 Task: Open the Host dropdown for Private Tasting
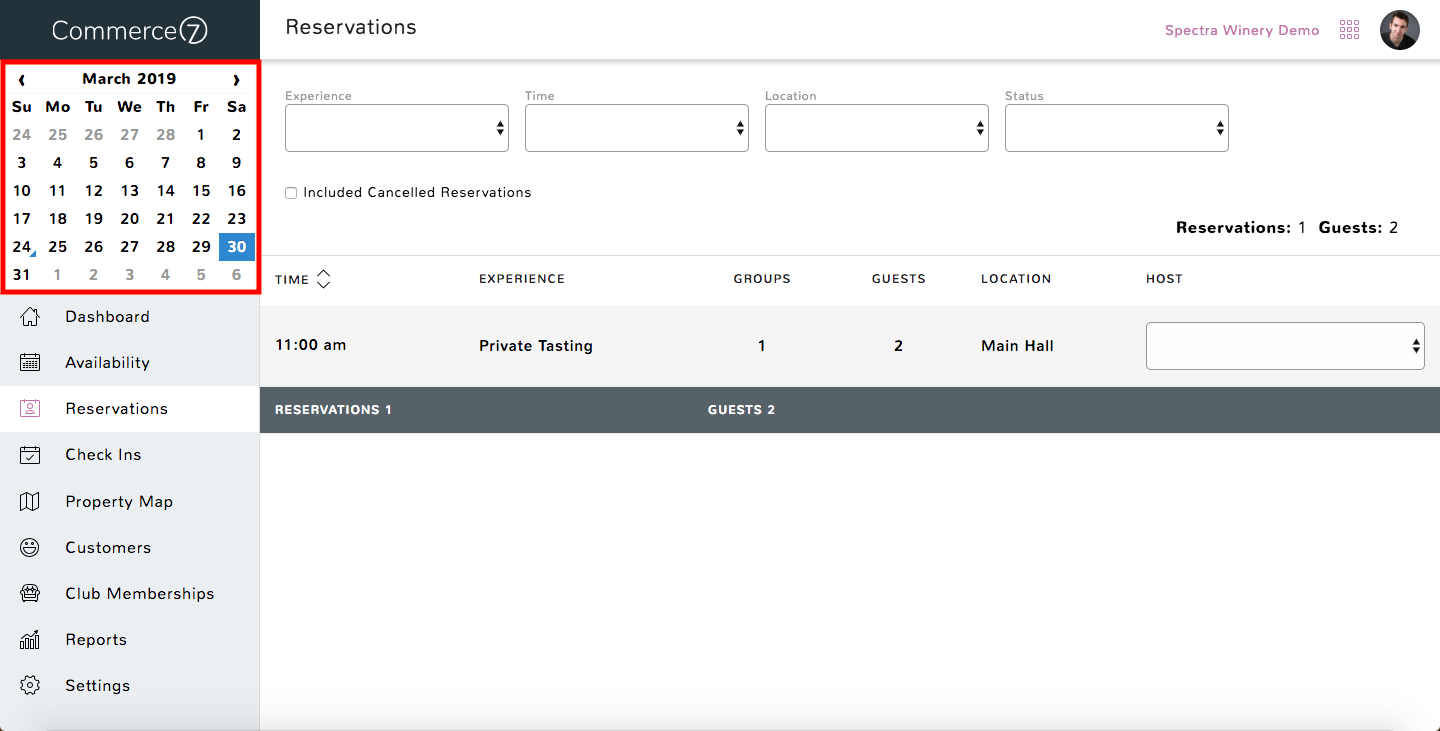pyautogui.click(x=1285, y=346)
